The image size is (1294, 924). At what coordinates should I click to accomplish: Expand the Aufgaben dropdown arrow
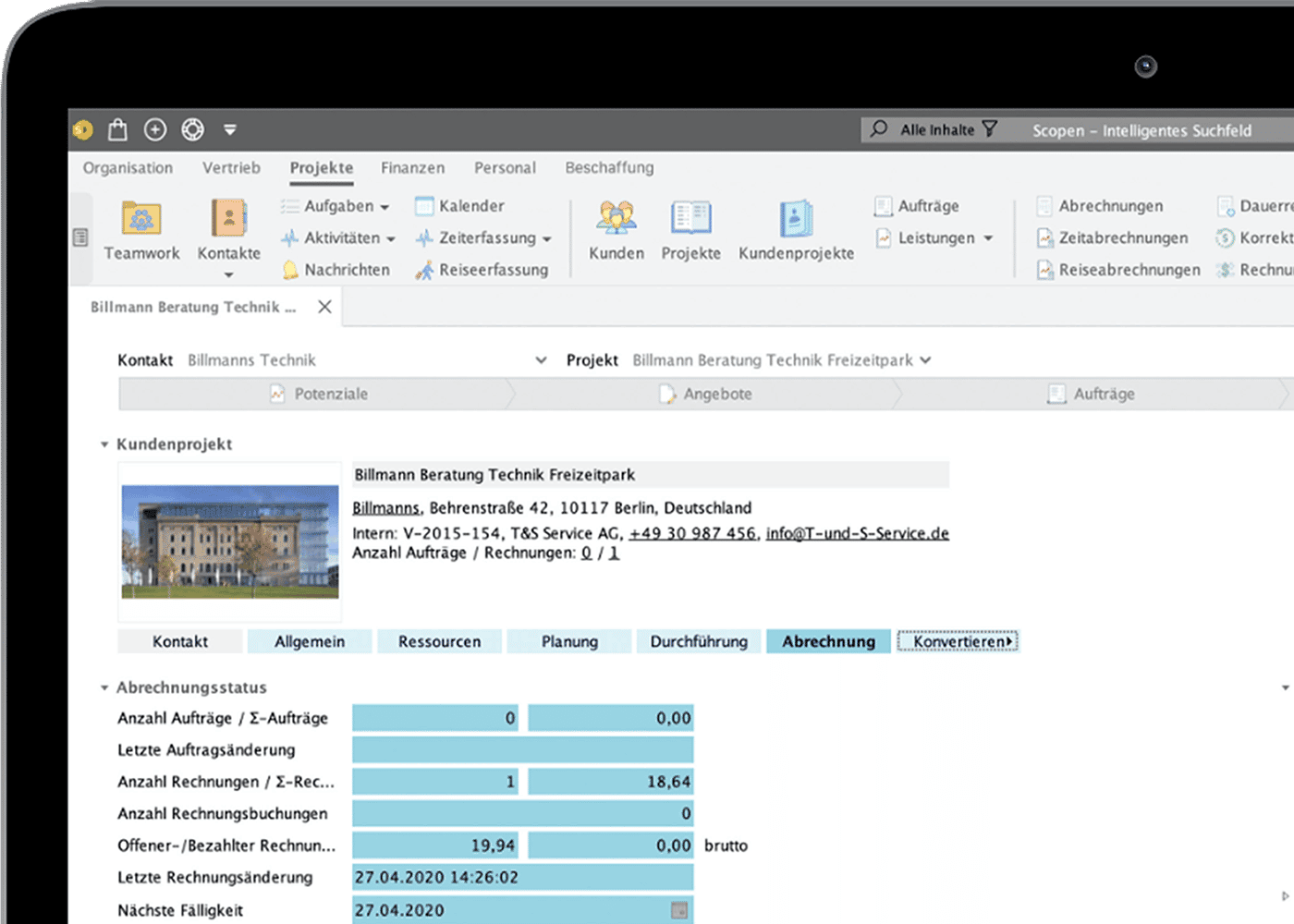385,207
